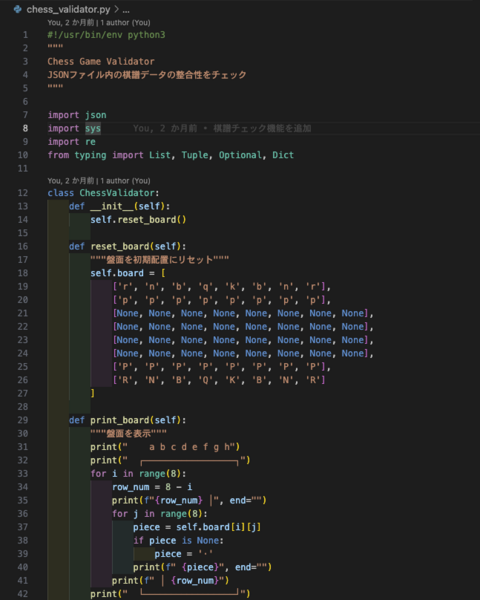Click 'row_num = 8 - i' line

tap(152, 487)
